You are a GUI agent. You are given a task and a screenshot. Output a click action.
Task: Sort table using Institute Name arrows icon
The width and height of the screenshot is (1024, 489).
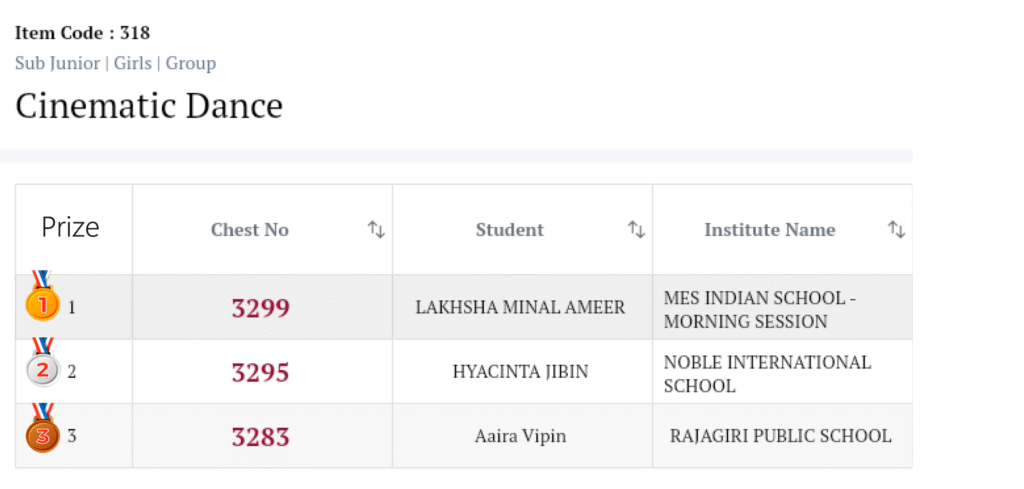pyautogui.click(x=897, y=230)
